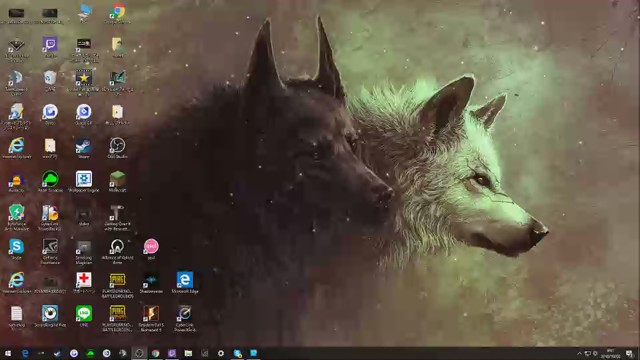Select the Razer Synapse green cloud icon
The height and width of the screenshot is (360, 640).
tap(50, 182)
